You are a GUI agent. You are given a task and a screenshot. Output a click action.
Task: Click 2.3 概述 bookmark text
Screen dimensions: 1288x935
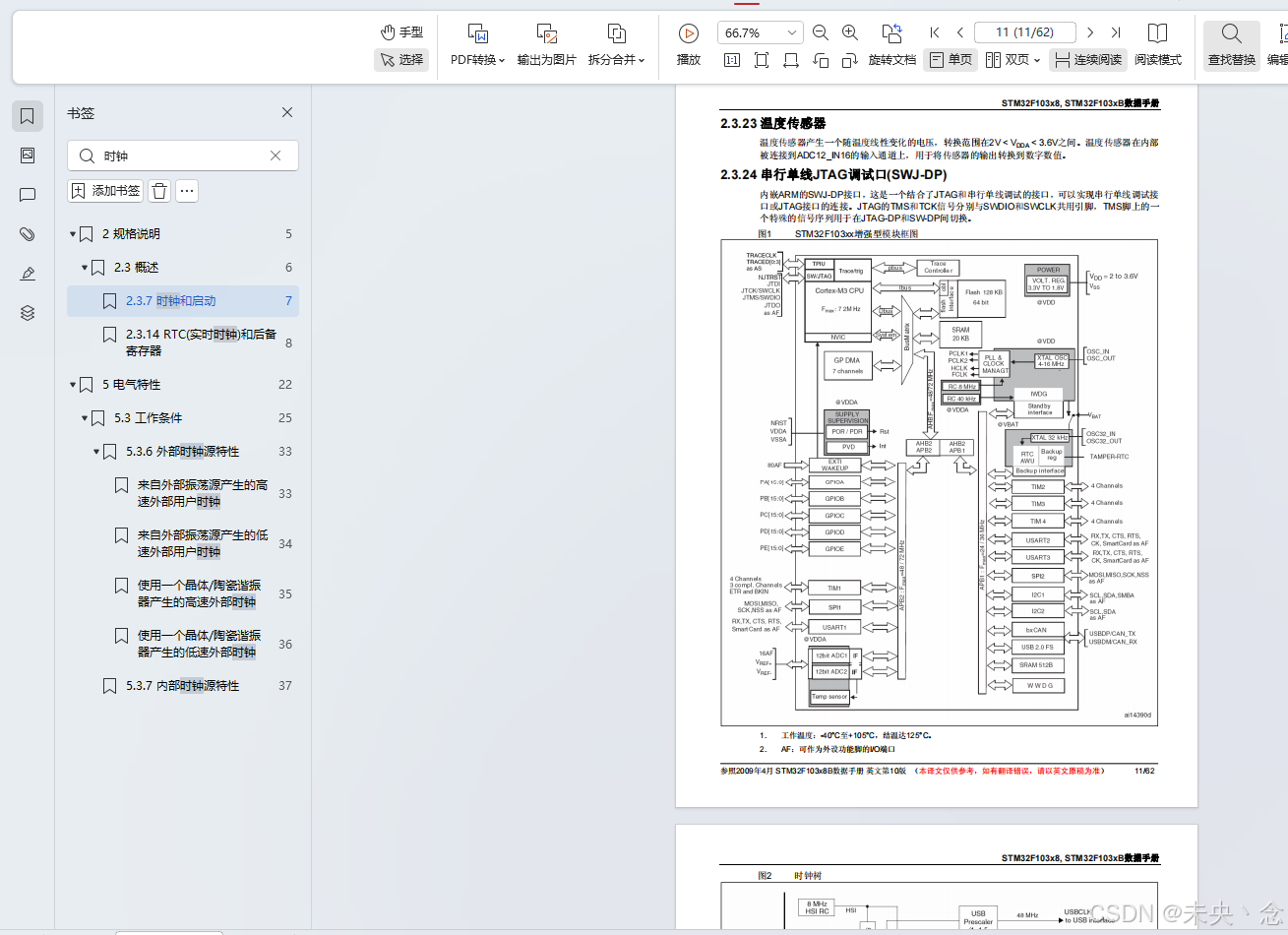[x=136, y=268]
